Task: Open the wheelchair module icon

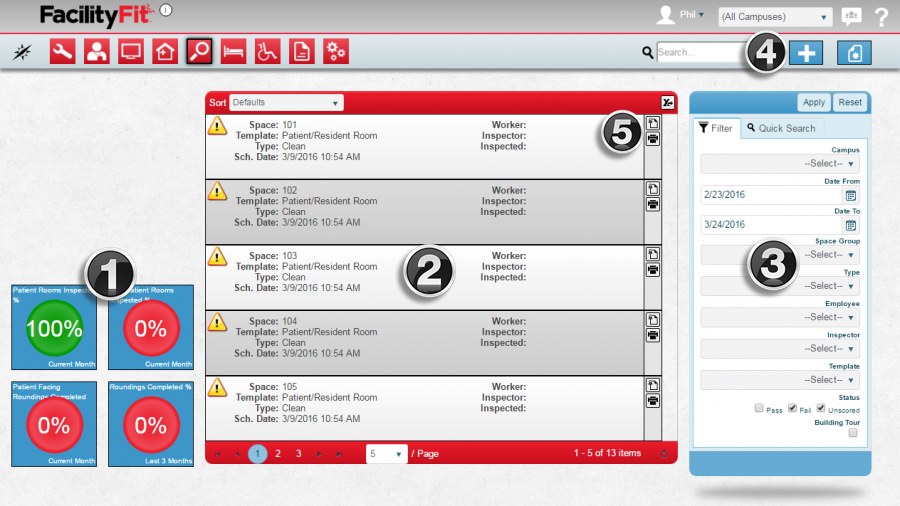Action: (267, 52)
